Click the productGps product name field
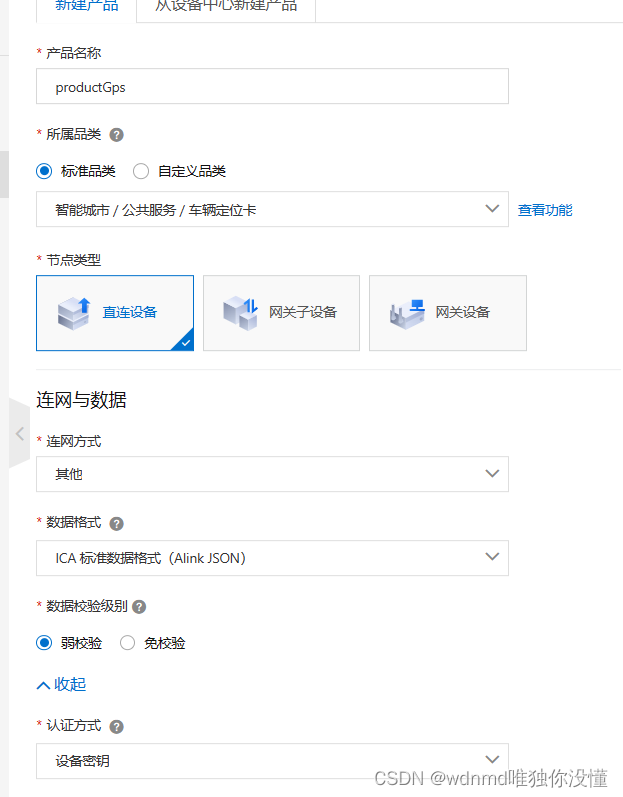The width and height of the screenshot is (623, 797). [272, 86]
